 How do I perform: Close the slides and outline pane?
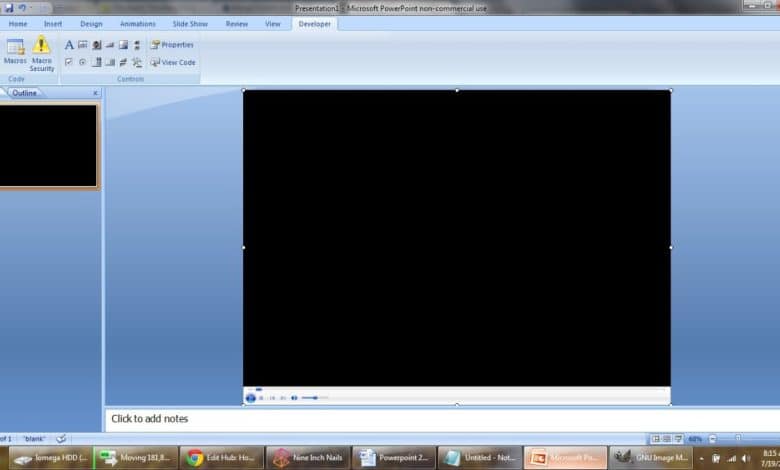[x=96, y=93]
